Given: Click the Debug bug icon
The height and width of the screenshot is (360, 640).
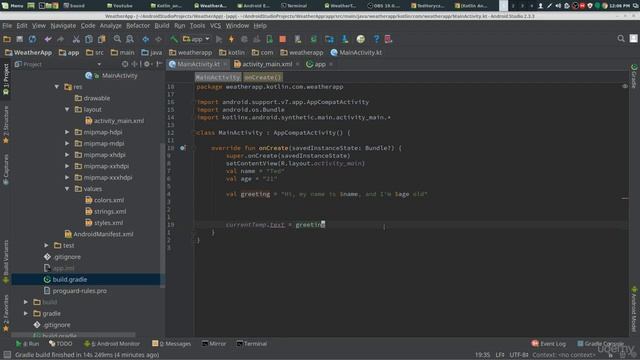Looking at the screenshot, I should pyautogui.click(x=244, y=39).
